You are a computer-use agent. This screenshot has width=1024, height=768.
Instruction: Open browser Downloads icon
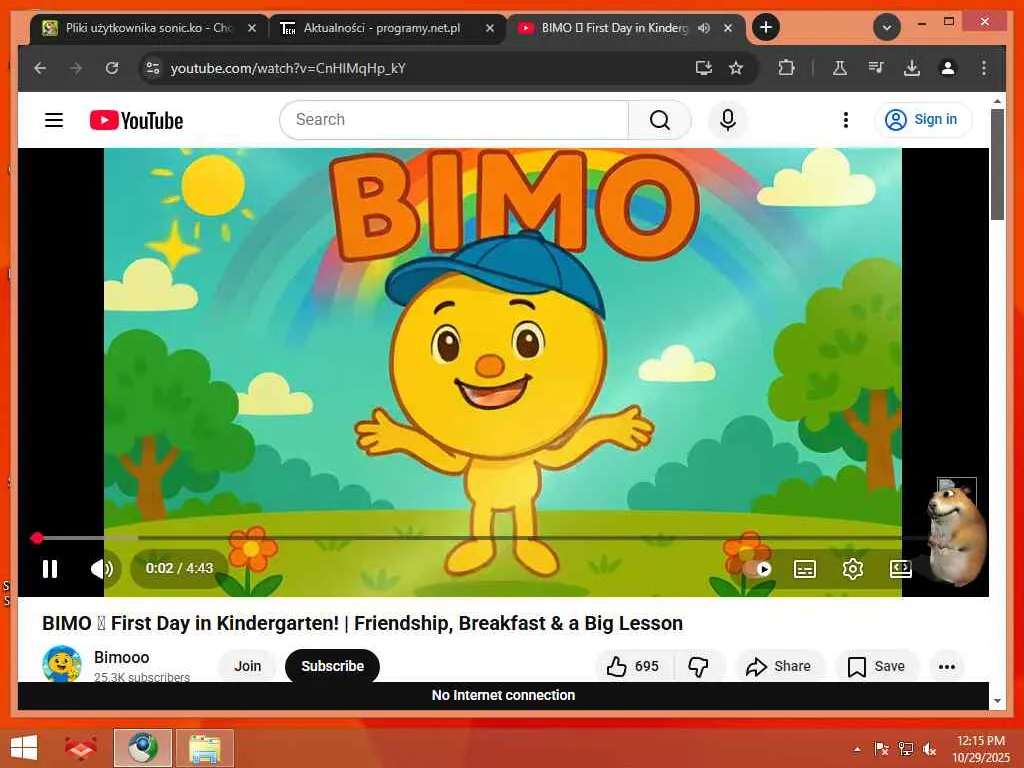912,68
